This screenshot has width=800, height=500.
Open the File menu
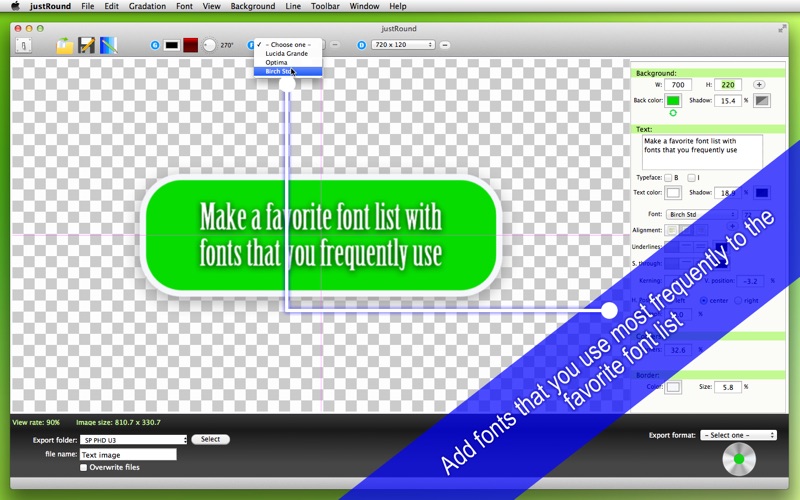88,6
